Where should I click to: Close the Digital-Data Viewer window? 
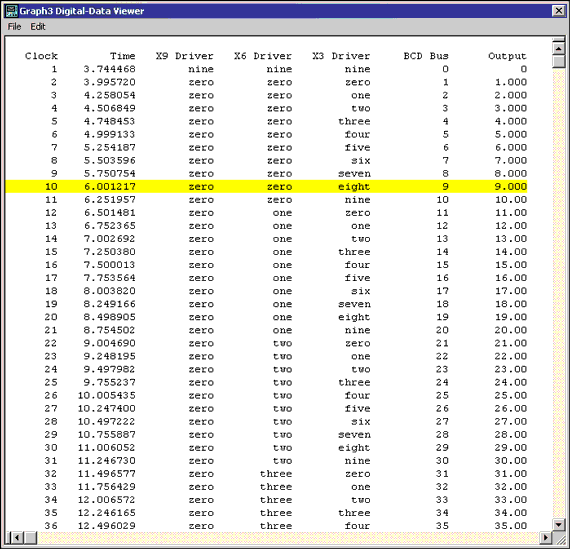(x=558, y=11)
